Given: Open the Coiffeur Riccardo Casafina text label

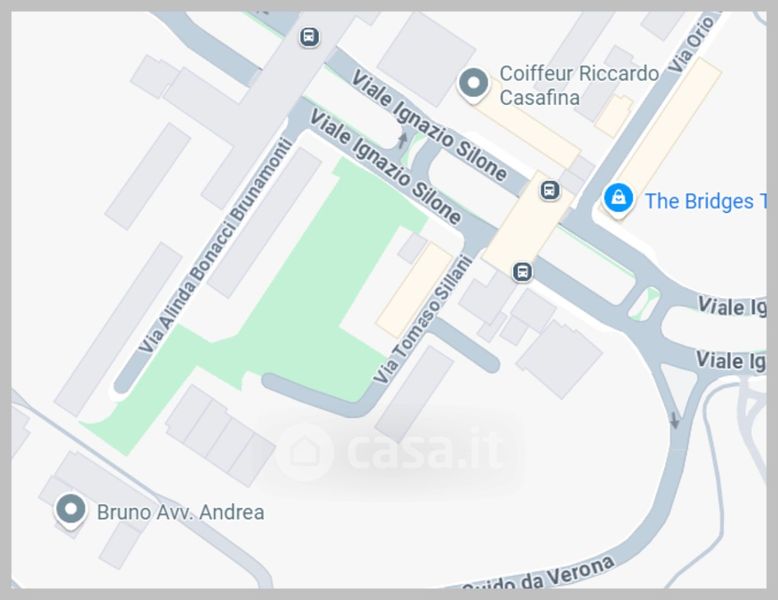Looking at the screenshot, I should pos(579,85).
